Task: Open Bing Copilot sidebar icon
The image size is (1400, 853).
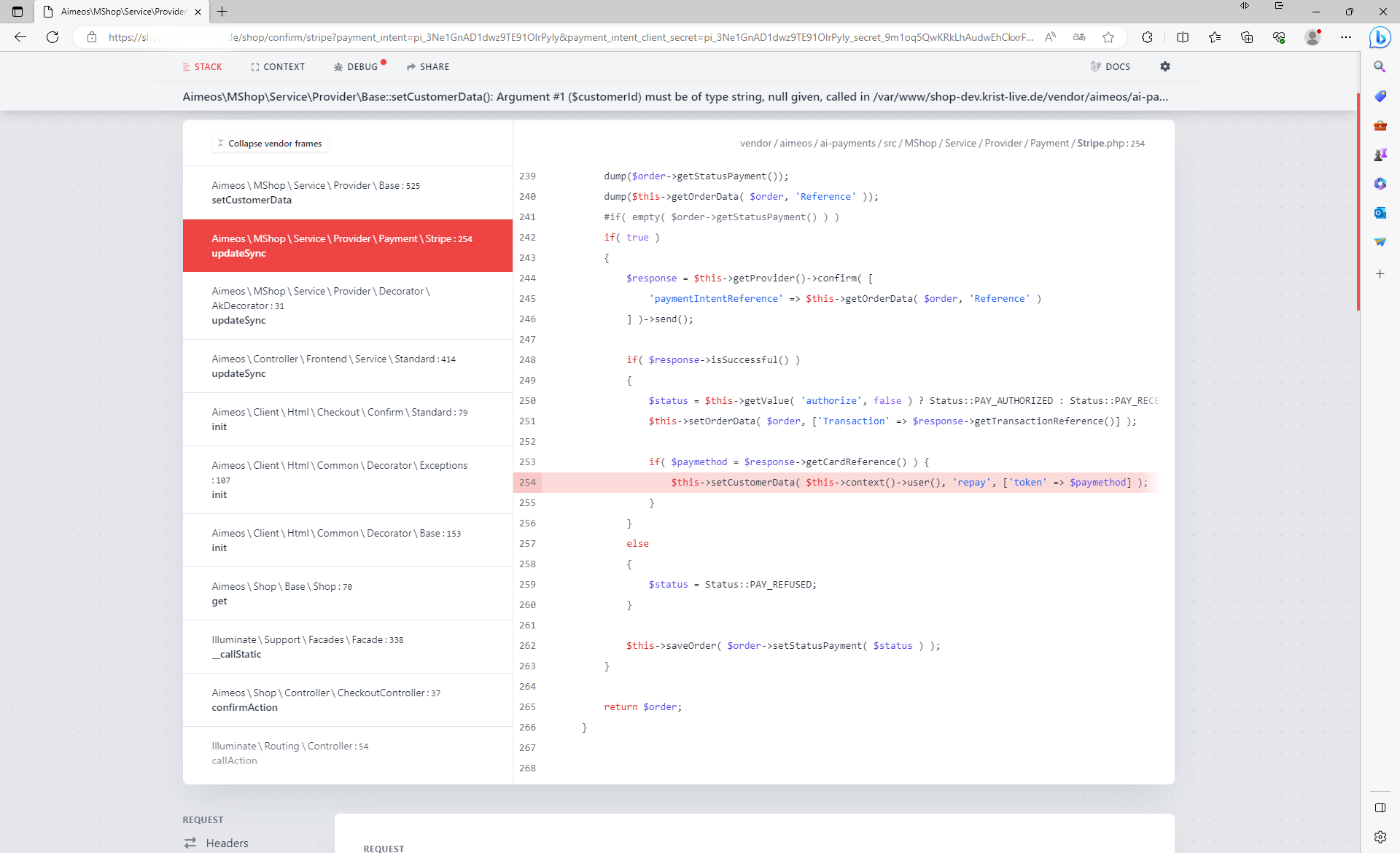Action: [x=1380, y=37]
